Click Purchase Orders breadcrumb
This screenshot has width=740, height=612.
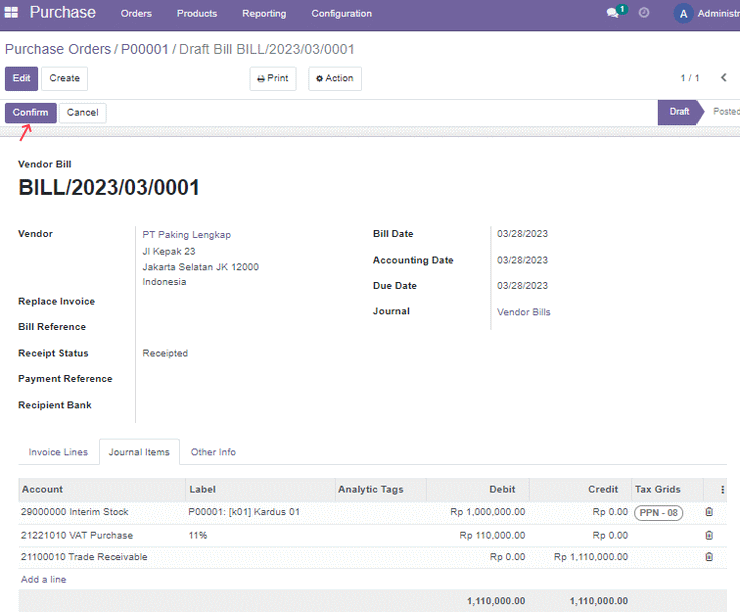(58, 49)
